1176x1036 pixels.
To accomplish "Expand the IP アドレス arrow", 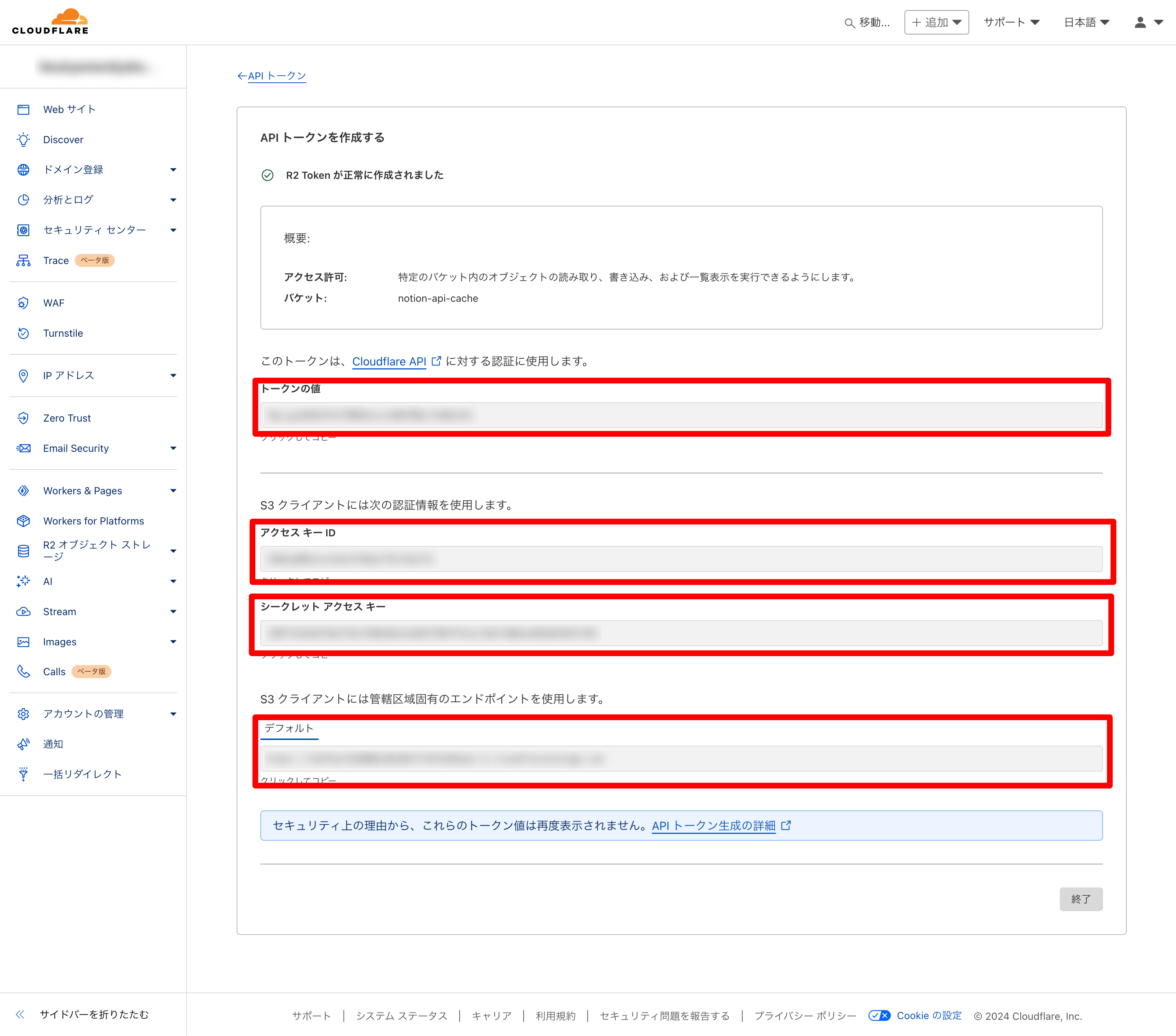I will click(173, 376).
